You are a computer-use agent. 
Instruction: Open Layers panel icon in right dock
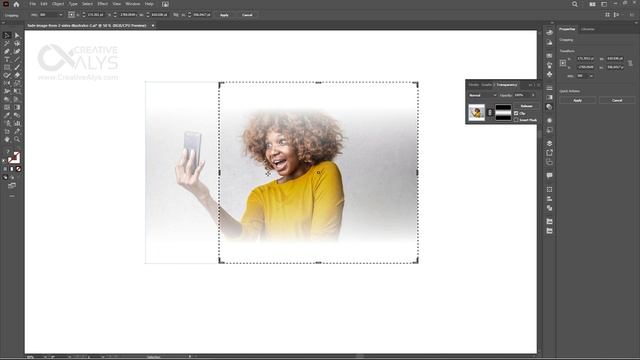pyautogui.click(x=549, y=143)
